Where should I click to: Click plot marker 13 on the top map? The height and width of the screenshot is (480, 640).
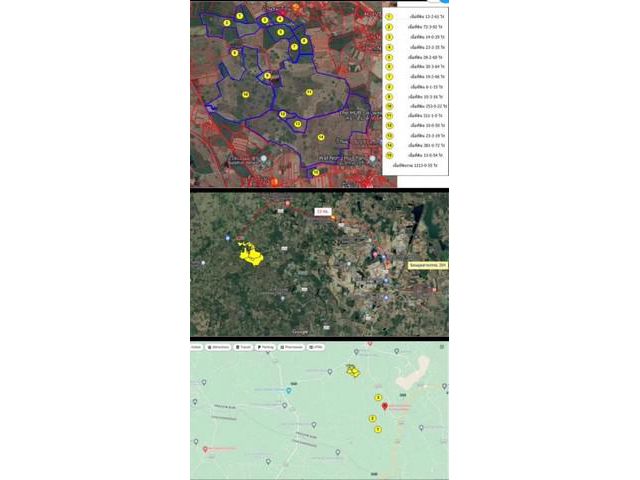pos(298,124)
